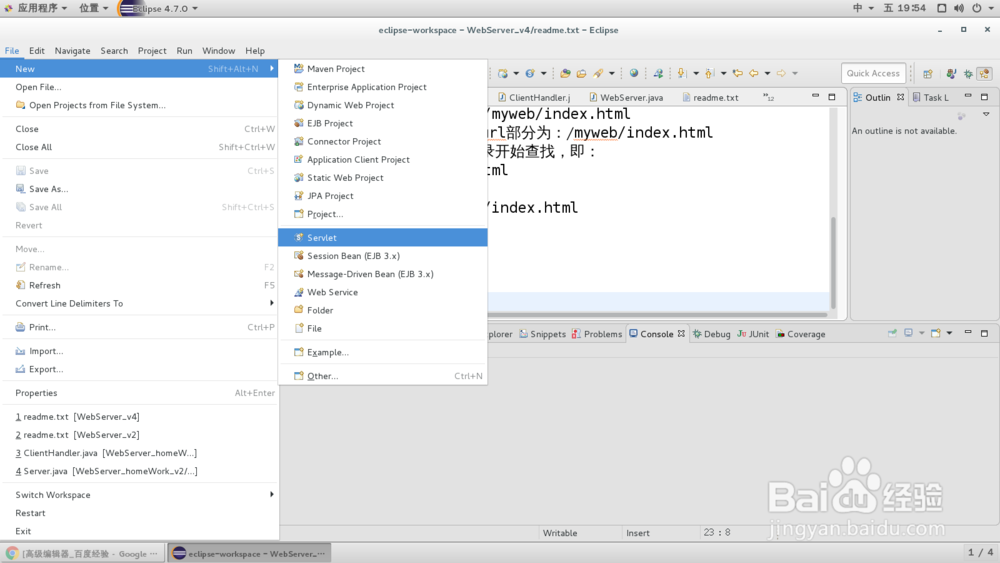Open the volume icon in system tray
Screen dimensions: 1000x563
(959, 8)
